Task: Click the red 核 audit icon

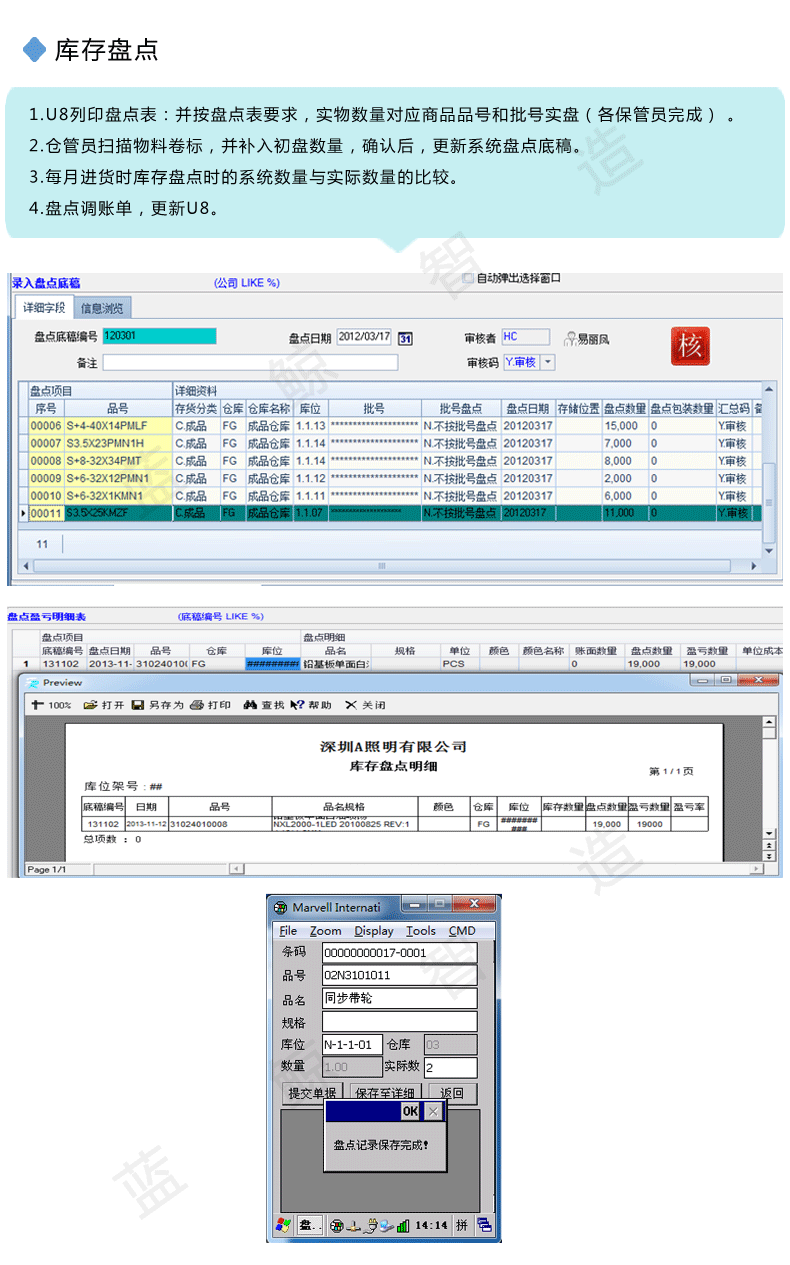Action: tap(690, 345)
